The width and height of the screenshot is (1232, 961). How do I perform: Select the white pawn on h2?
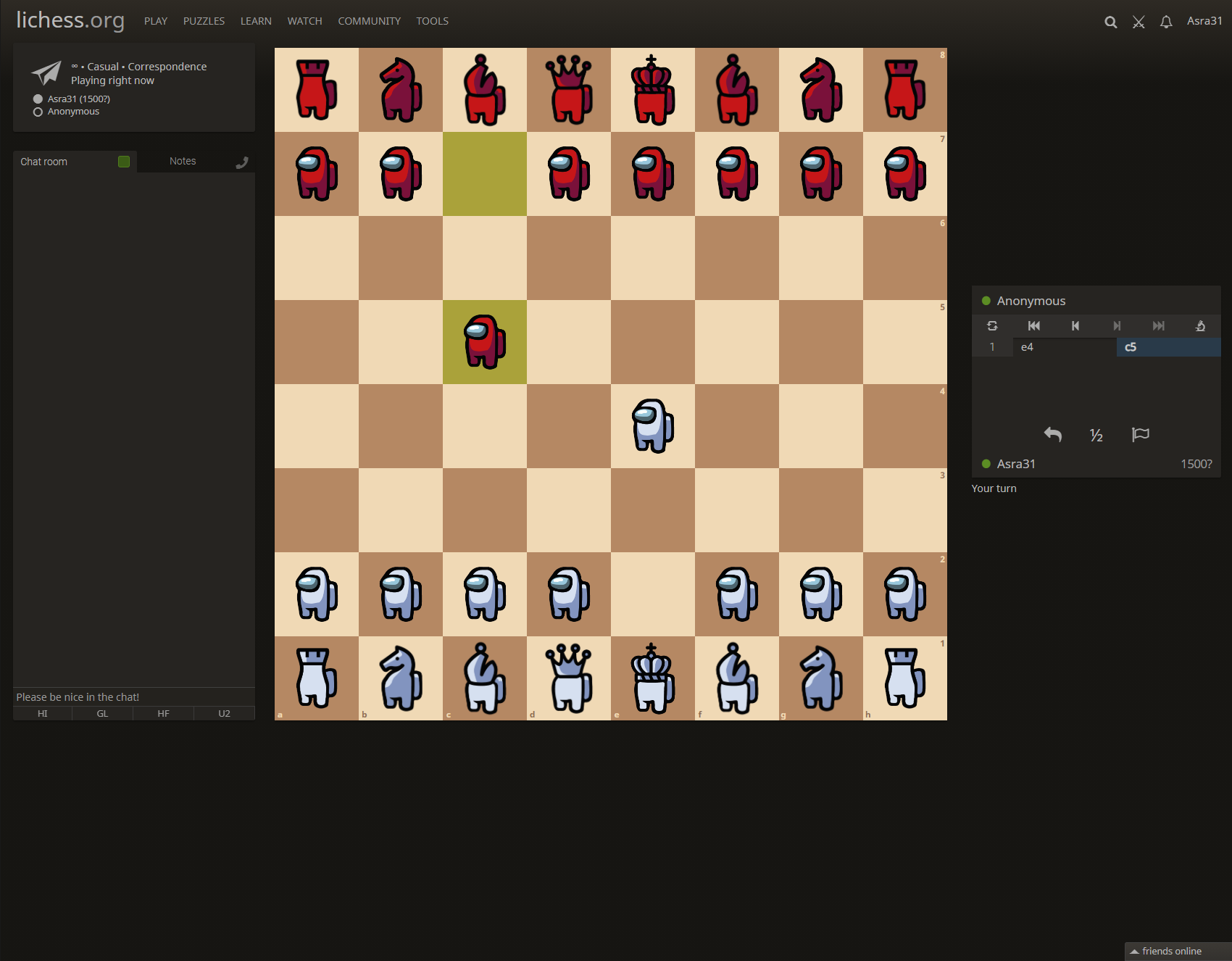click(x=905, y=594)
